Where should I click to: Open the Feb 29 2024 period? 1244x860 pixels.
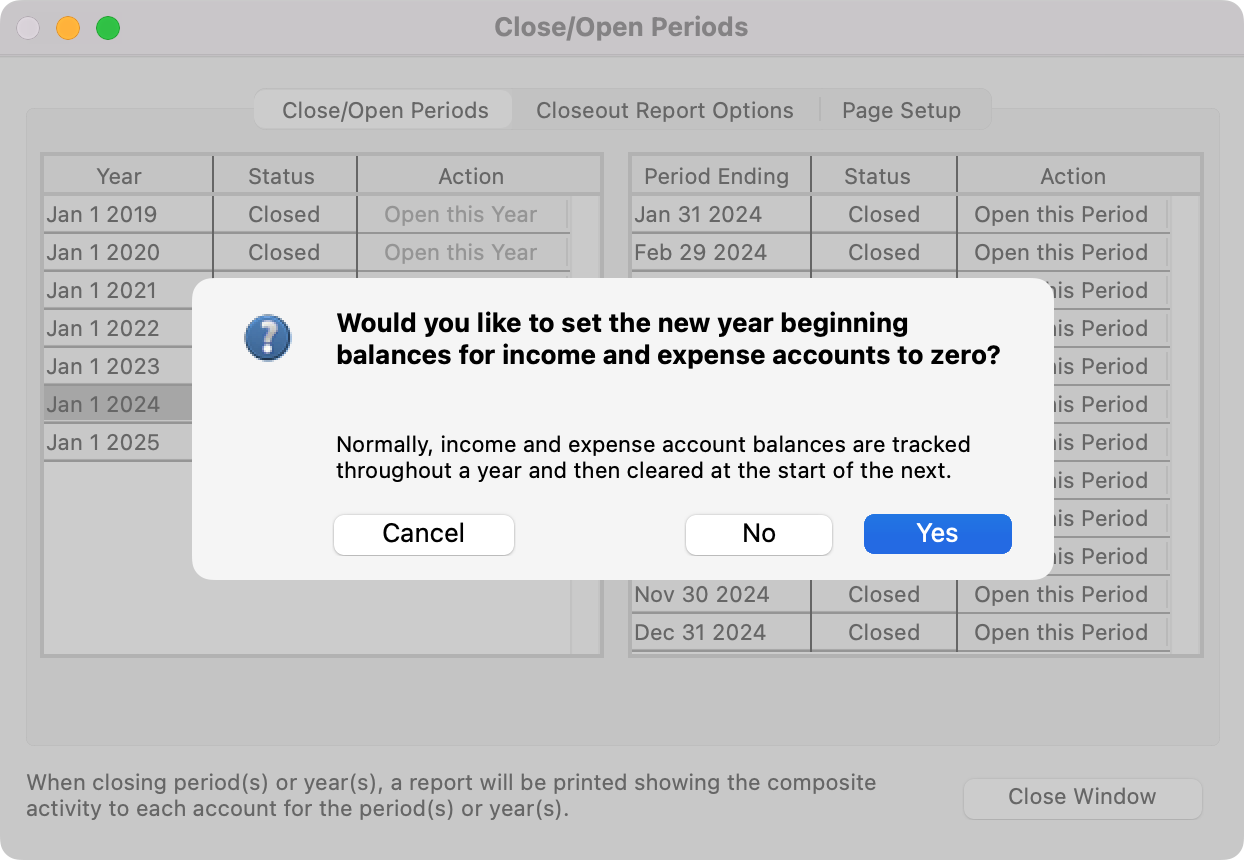tap(1061, 253)
